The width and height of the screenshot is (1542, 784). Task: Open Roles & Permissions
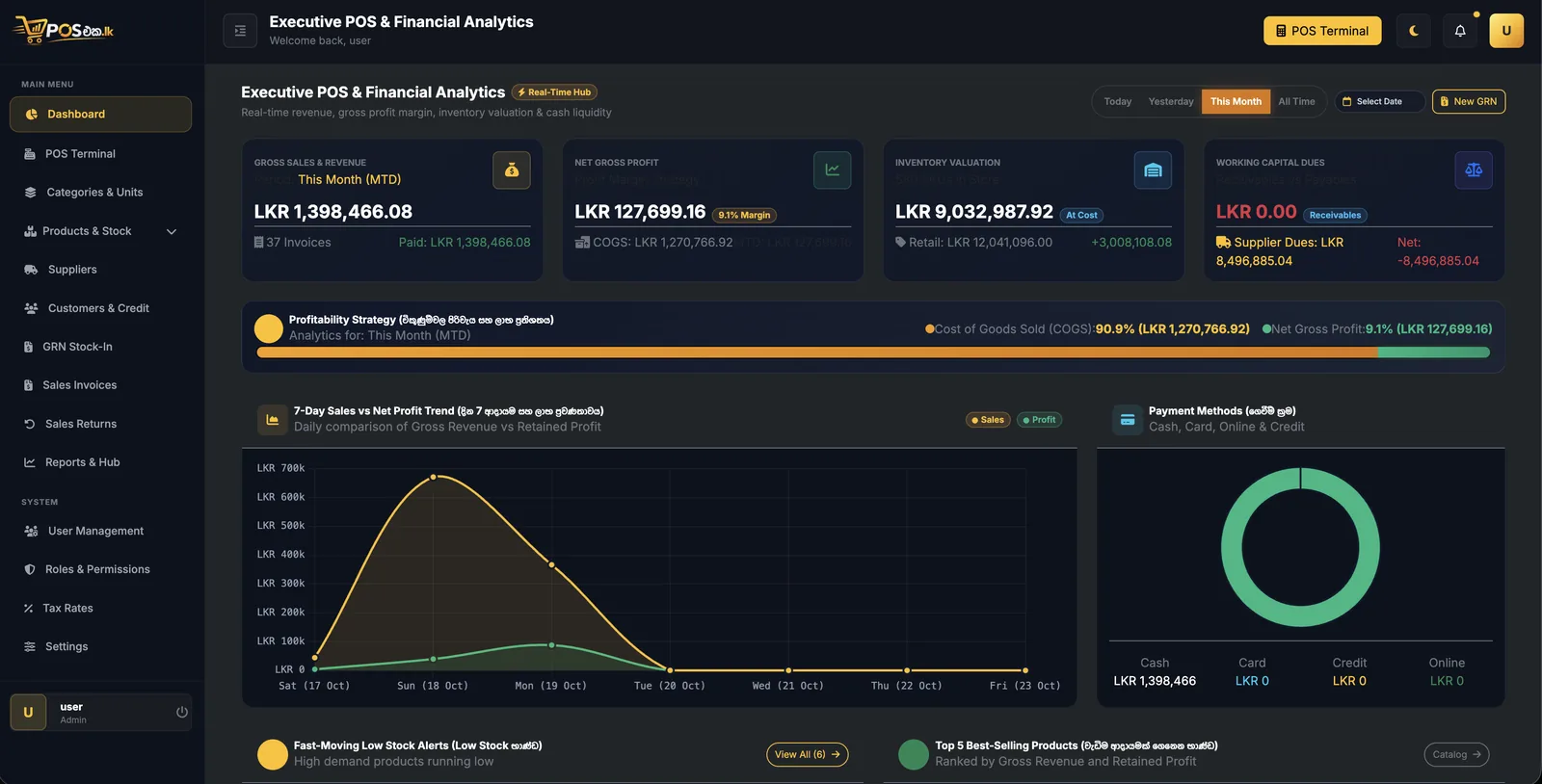100,569
